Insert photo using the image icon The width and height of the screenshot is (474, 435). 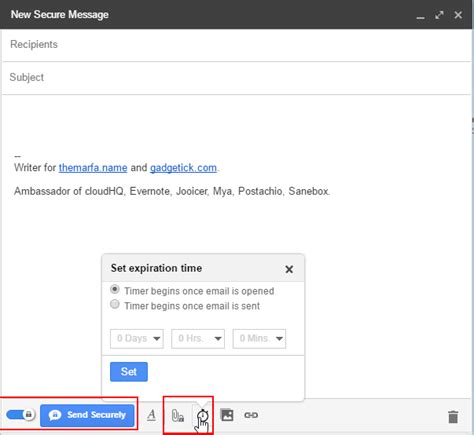coord(227,415)
